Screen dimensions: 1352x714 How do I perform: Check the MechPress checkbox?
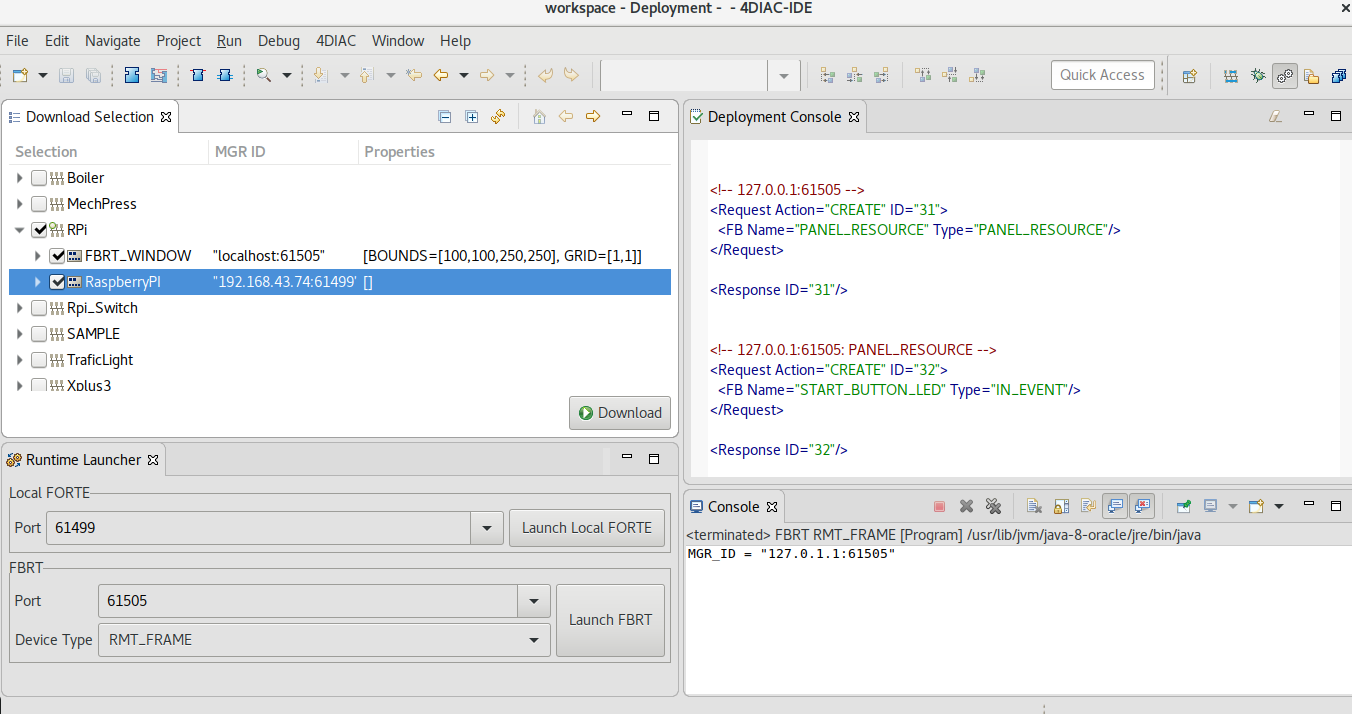pos(39,204)
